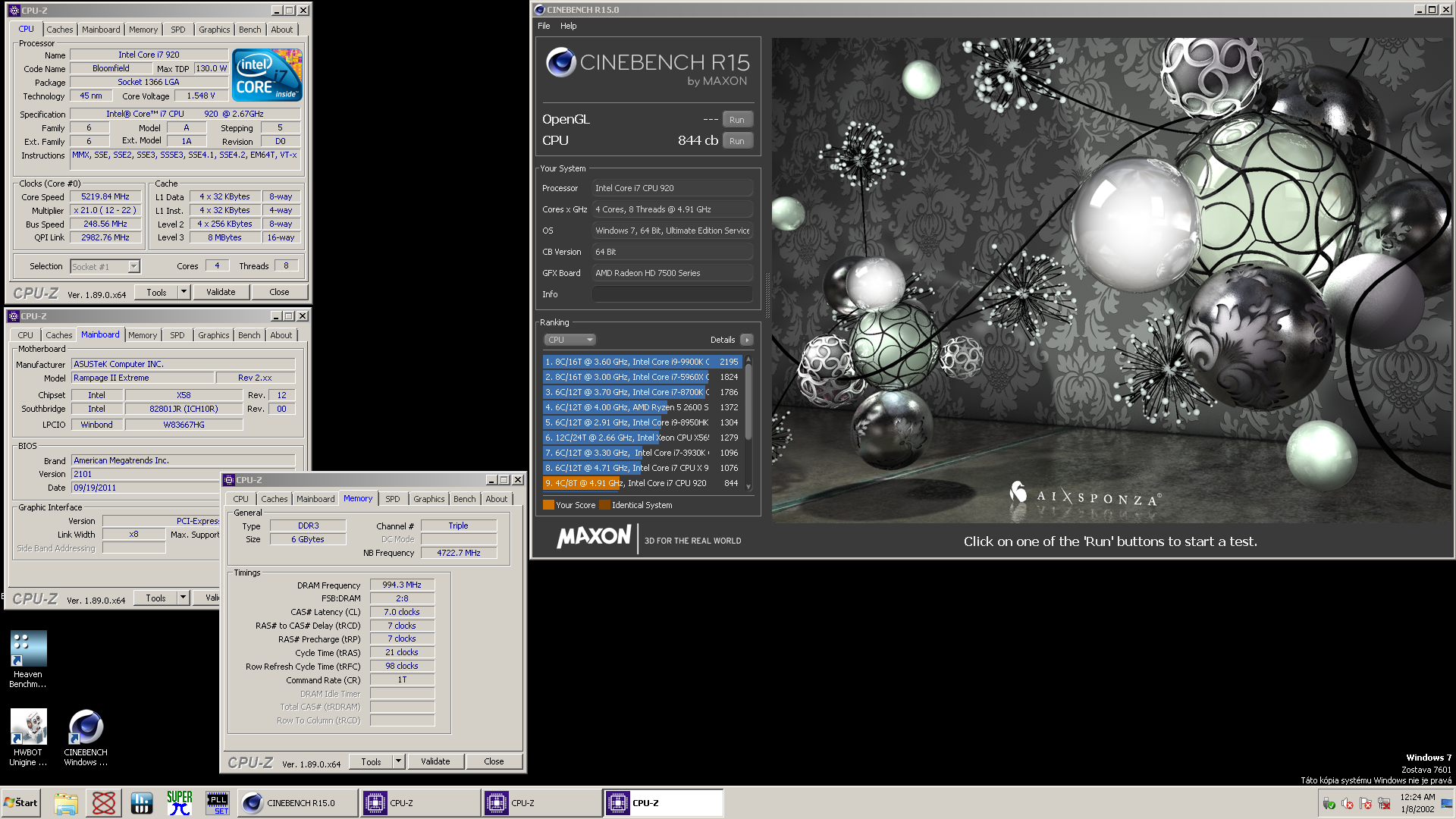Screen dimensions: 1456x819
Task: Open CINEBENCH Windows desktop shortcut
Action: [86, 738]
